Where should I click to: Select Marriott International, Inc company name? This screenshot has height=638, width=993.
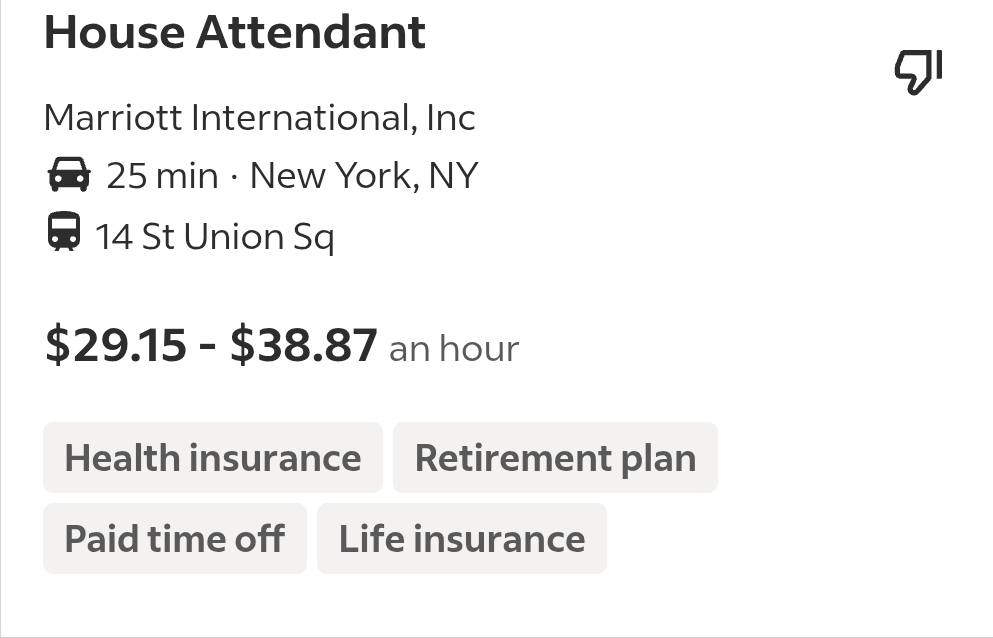coord(260,118)
